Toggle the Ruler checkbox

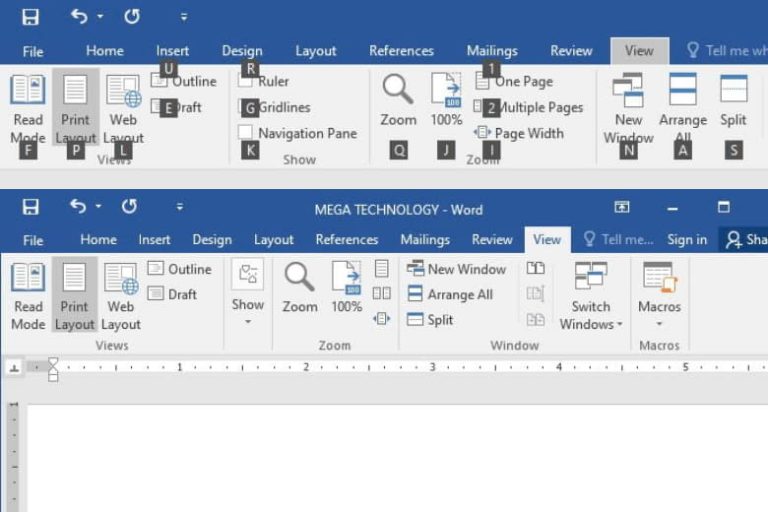tap(246, 82)
